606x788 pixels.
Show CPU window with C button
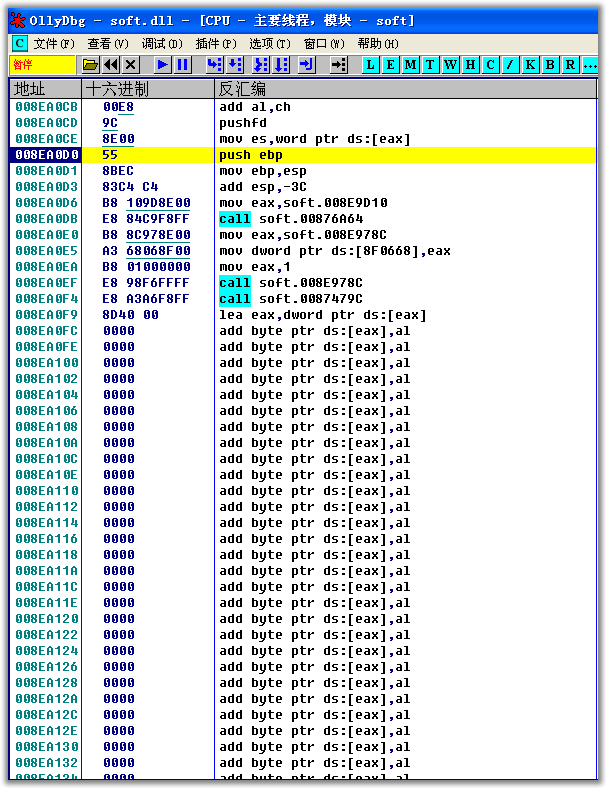click(x=490, y=64)
